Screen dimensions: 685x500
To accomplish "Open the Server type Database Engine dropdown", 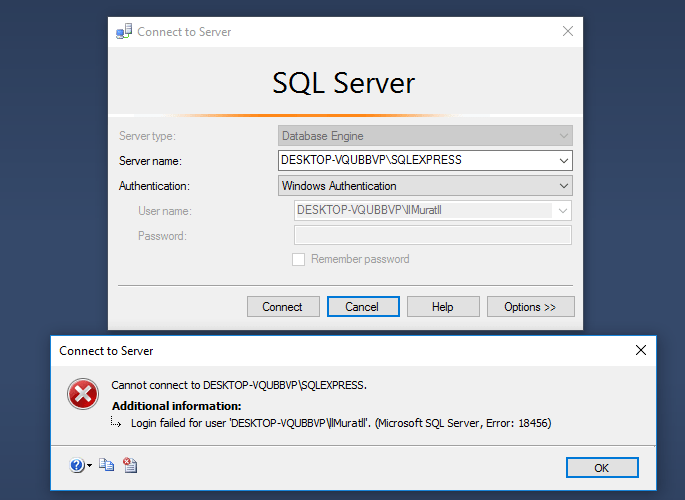I will [425, 136].
